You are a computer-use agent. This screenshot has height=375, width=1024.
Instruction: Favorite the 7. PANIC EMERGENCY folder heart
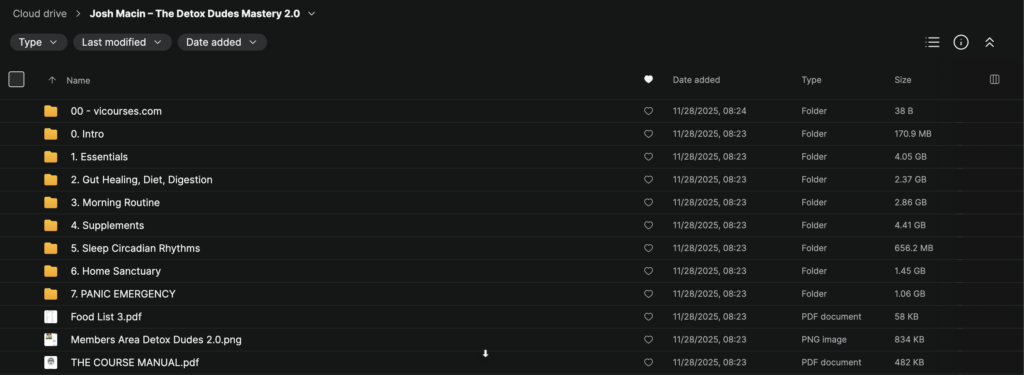point(648,294)
